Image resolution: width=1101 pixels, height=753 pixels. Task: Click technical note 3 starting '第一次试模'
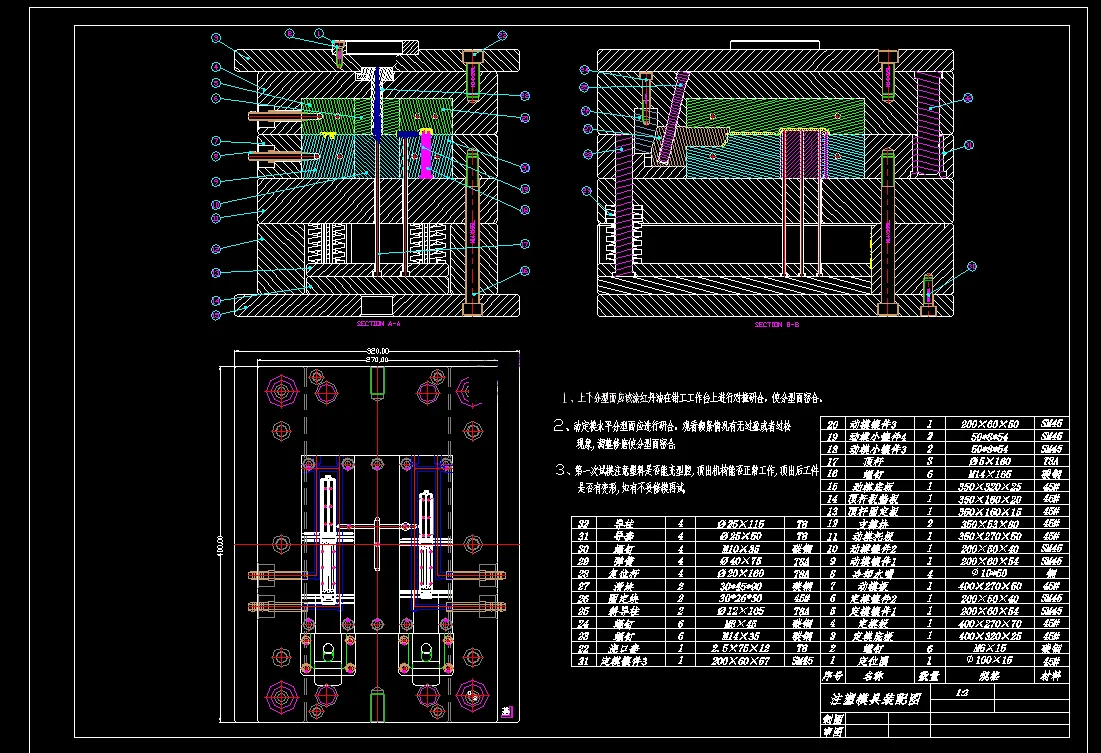click(x=687, y=478)
